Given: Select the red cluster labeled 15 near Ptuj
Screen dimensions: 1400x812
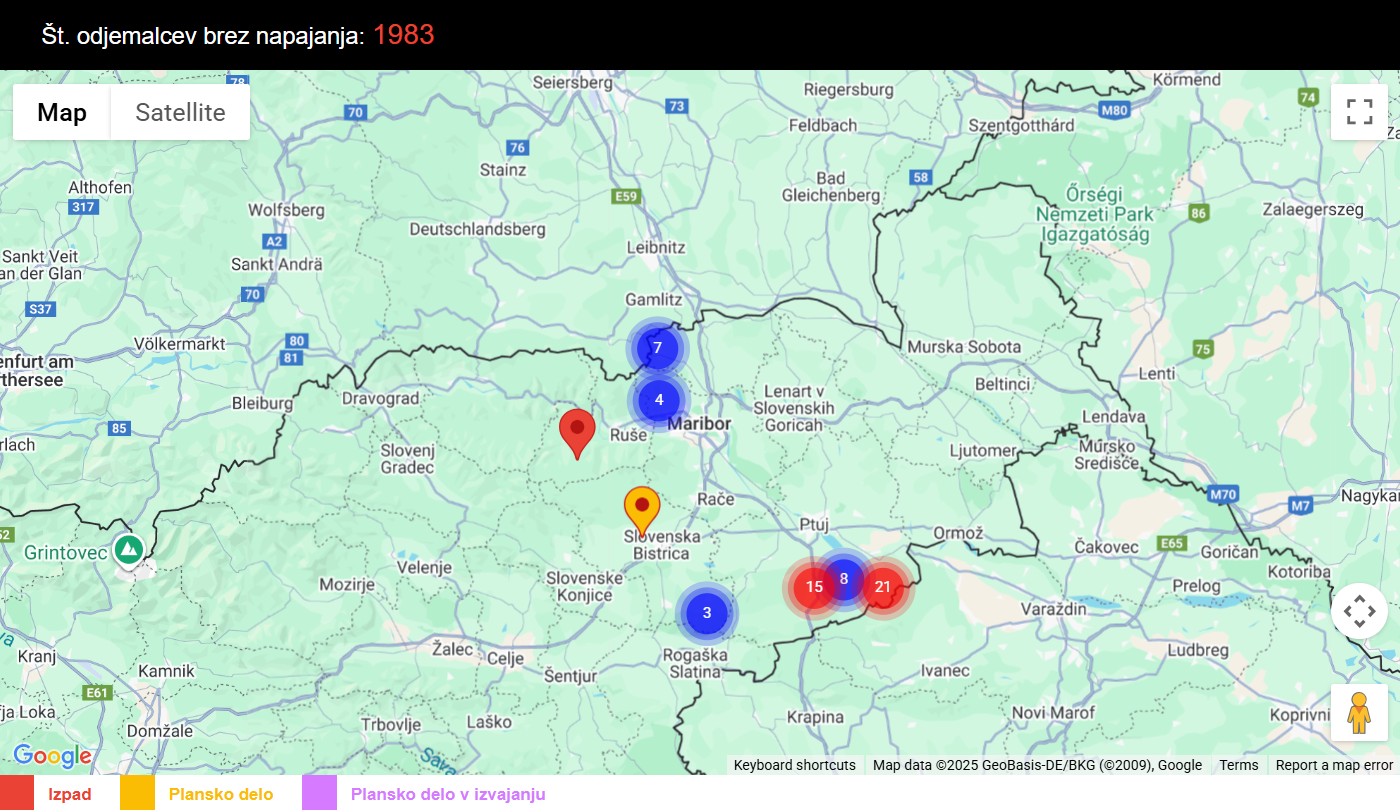Looking at the screenshot, I should [x=813, y=587].
